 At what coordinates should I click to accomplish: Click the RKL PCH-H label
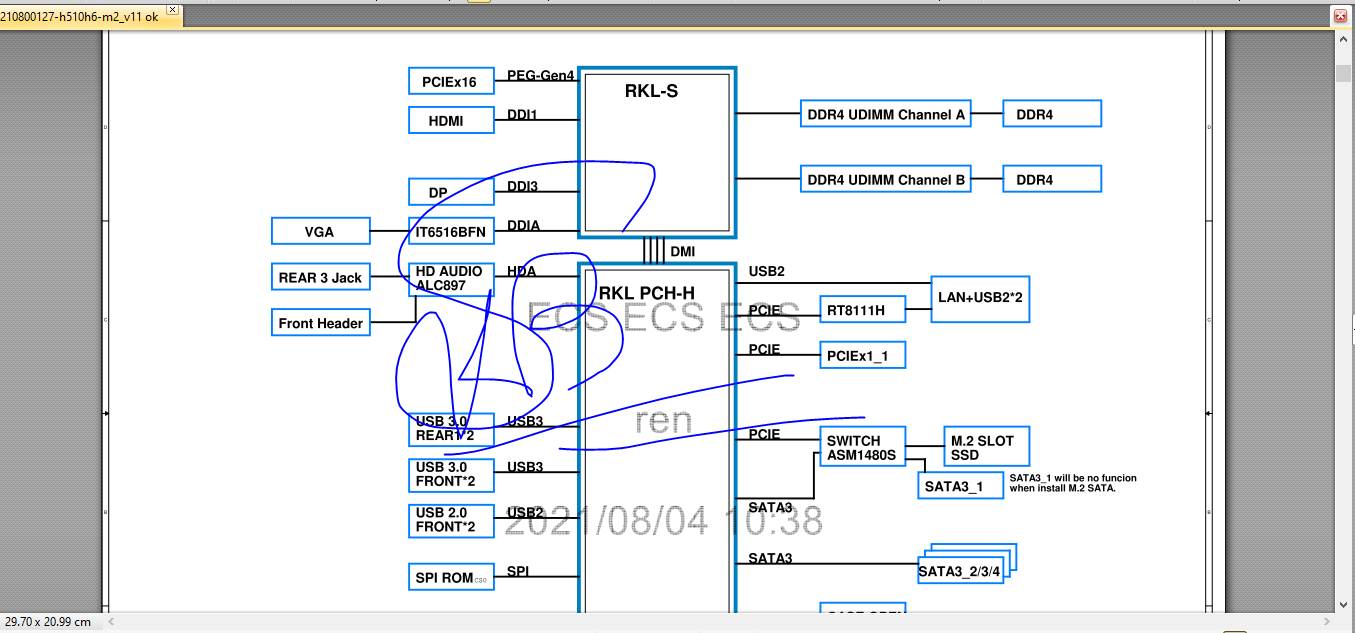(x=647, y=293)
